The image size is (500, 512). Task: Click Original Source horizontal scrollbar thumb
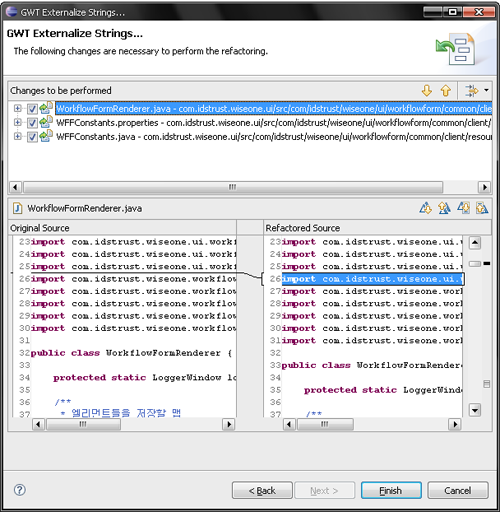coord(83,424)
